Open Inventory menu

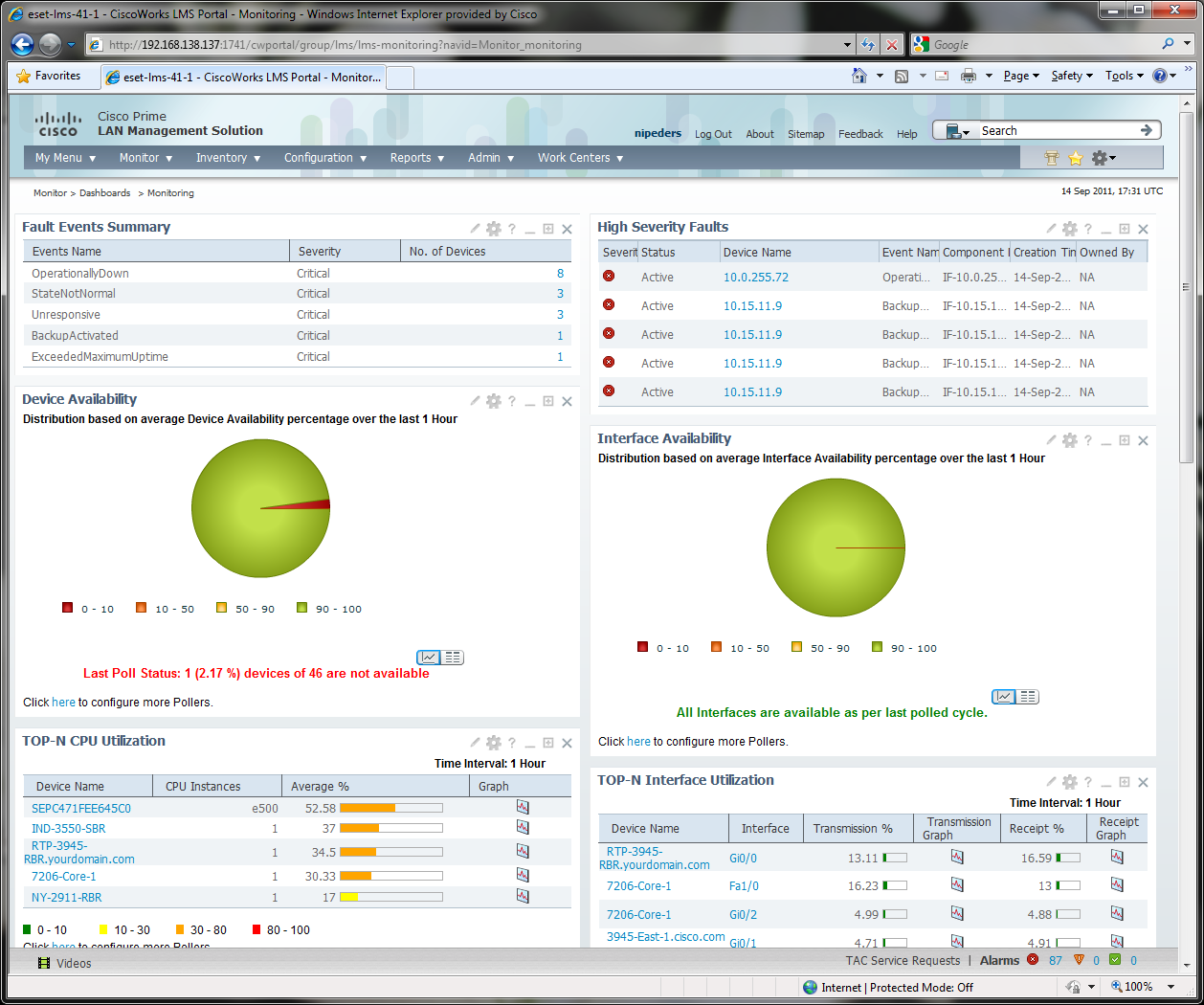228,158
